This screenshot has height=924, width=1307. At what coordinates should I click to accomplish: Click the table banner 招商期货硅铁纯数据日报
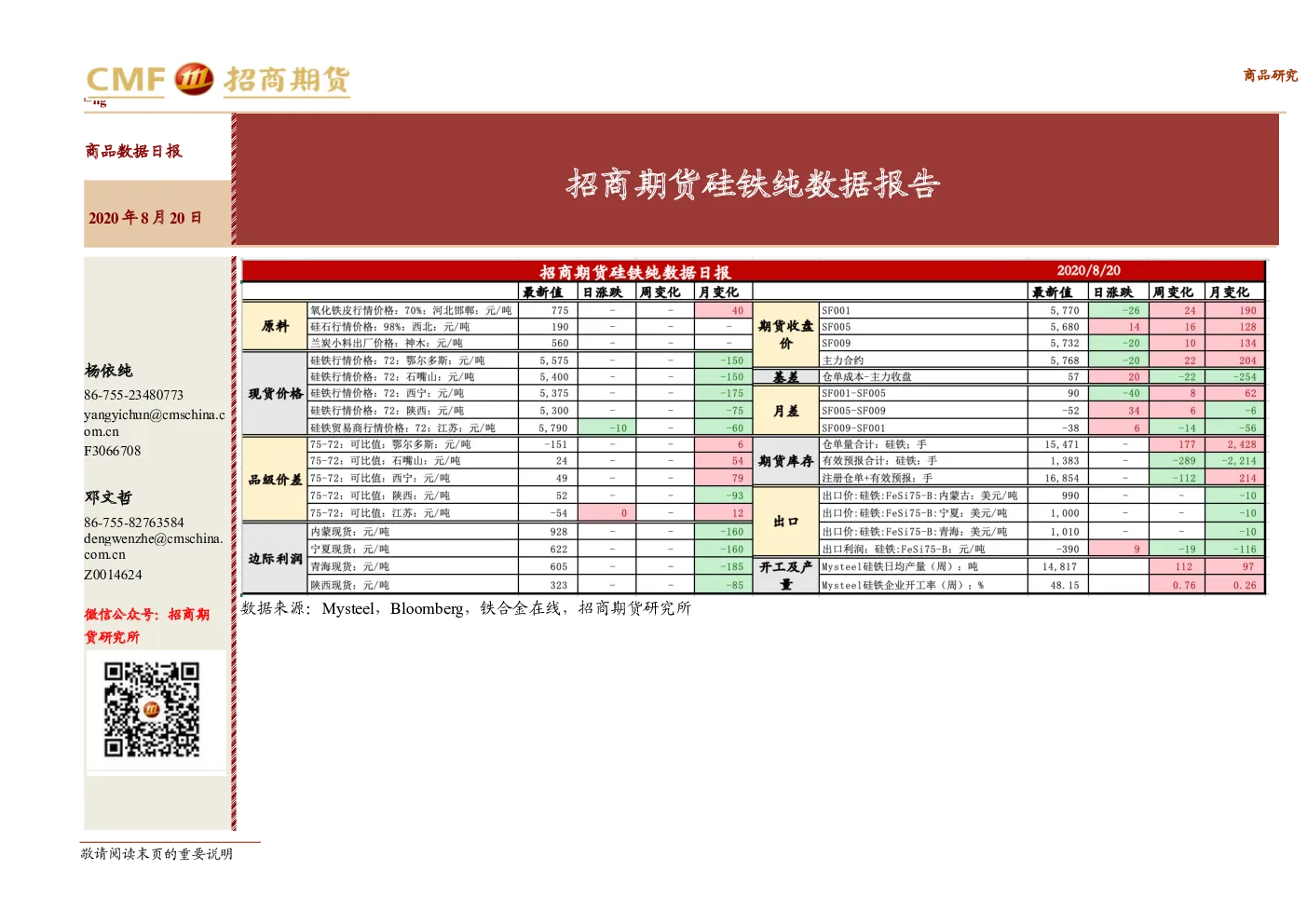[x=635, y=272]
